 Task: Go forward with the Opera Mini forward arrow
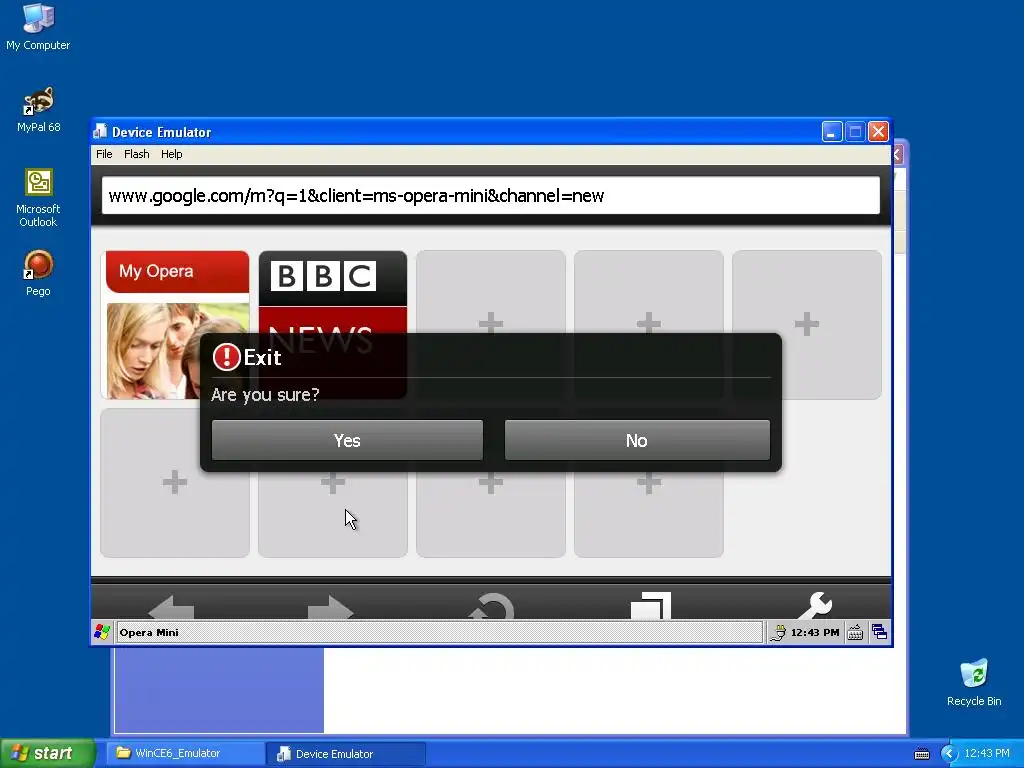(x=330, y=606)
